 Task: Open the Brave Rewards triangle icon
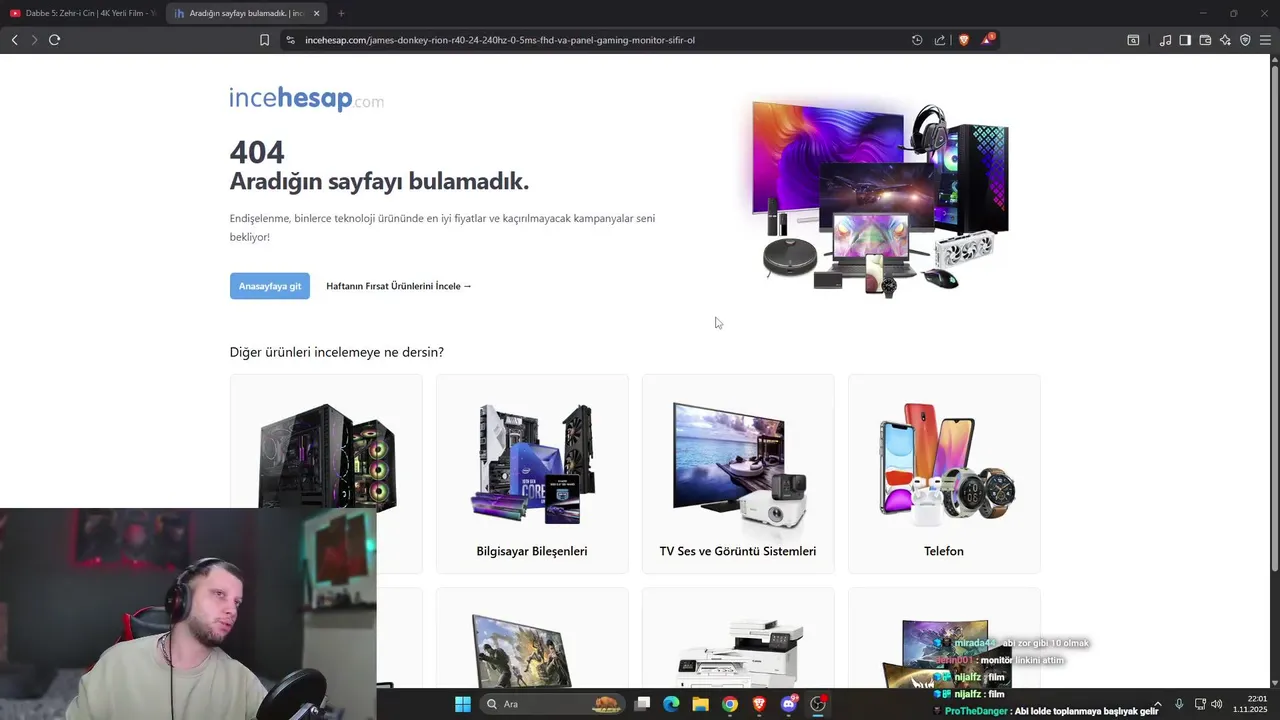click(988, 39)
